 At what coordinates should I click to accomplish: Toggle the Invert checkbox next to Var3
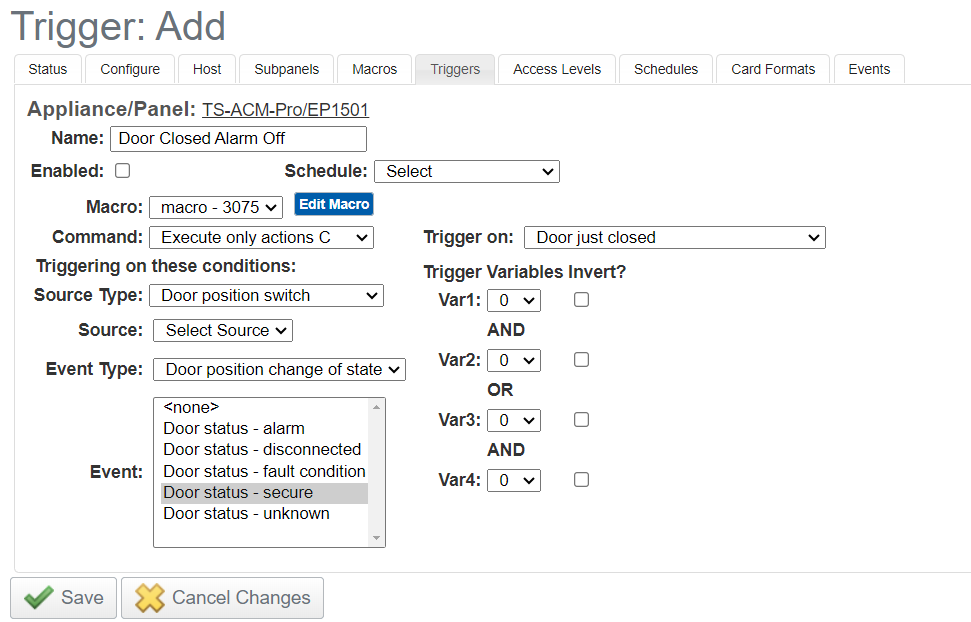pos(581,420)
